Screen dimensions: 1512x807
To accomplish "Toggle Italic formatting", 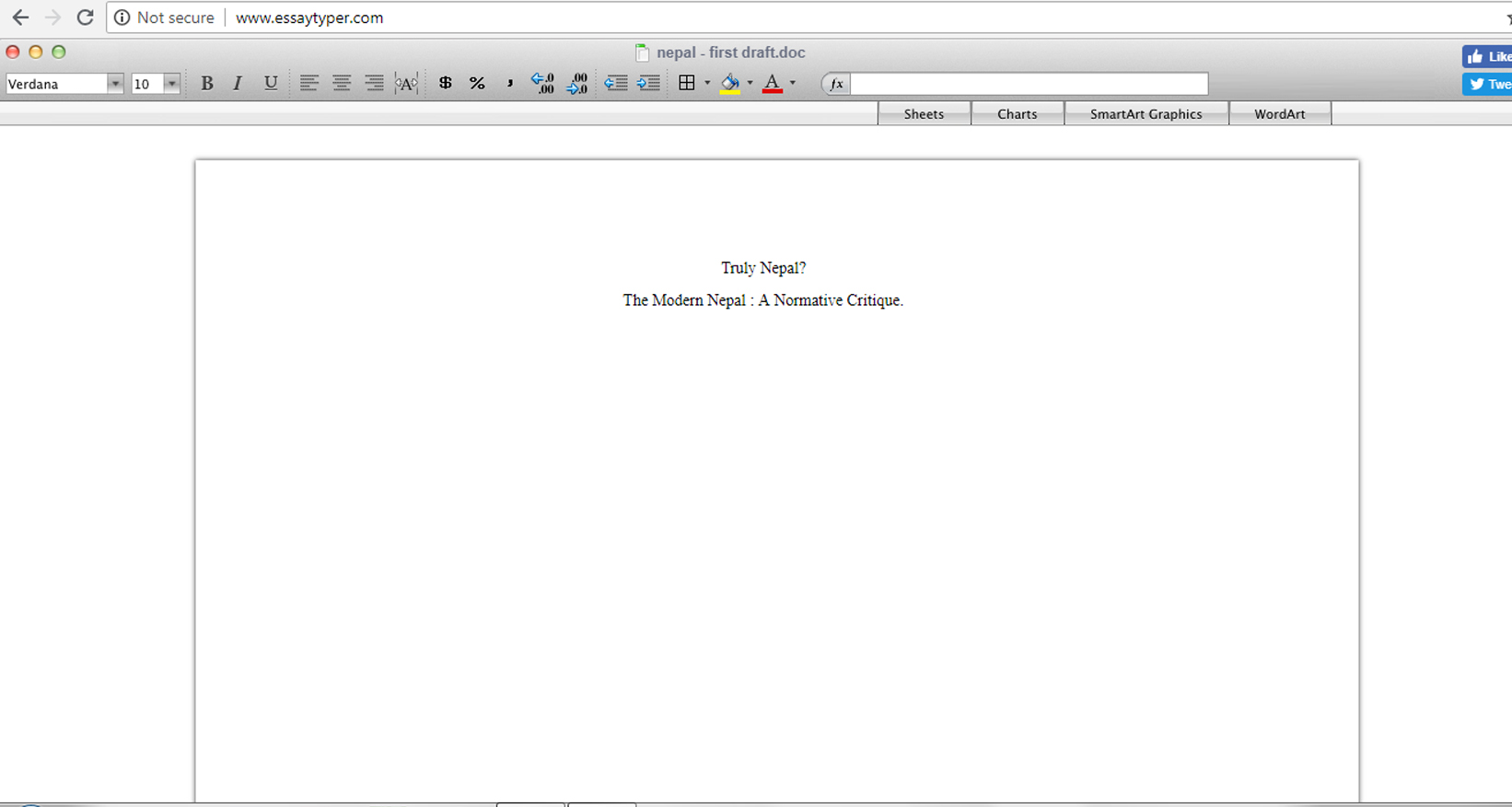I will (238, 84).
